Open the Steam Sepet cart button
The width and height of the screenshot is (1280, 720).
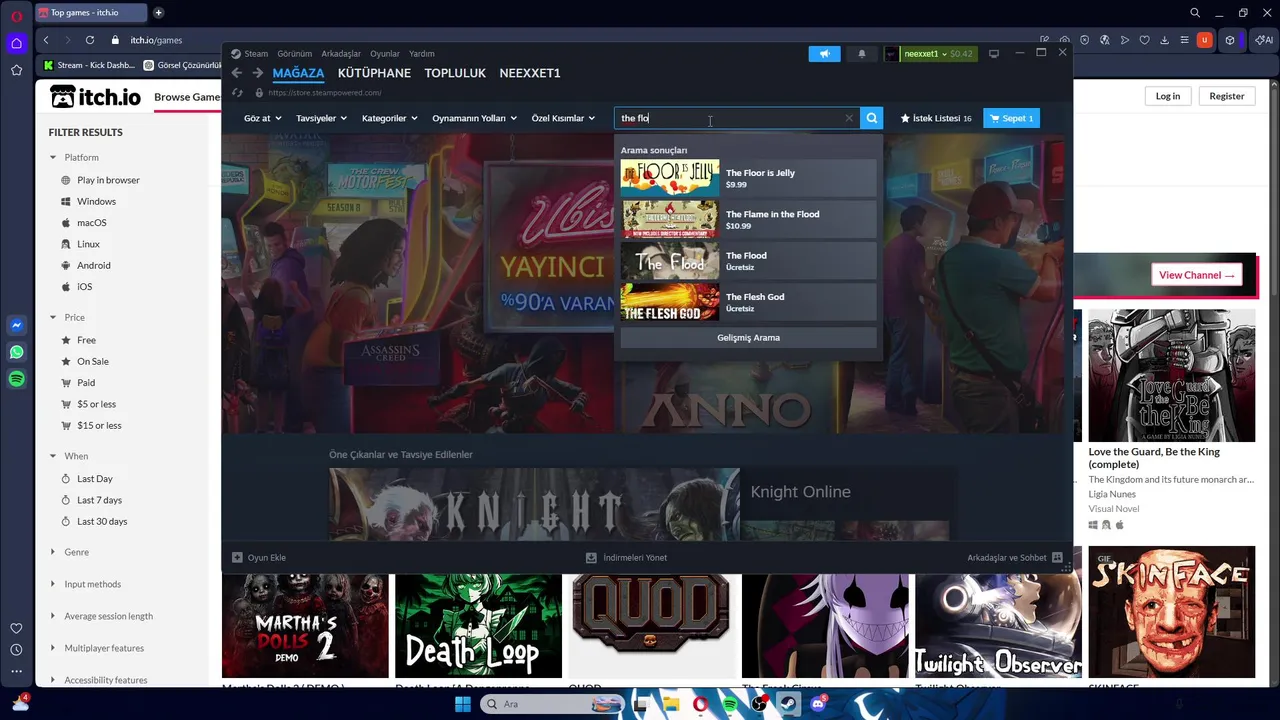(x=1011, y=118)
